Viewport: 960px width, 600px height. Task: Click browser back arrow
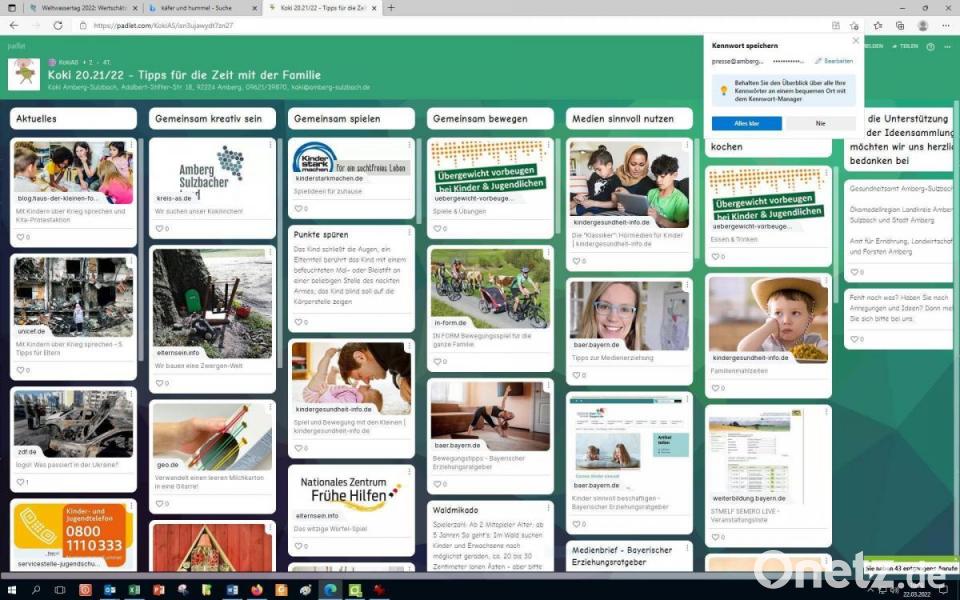pos(14,25)
